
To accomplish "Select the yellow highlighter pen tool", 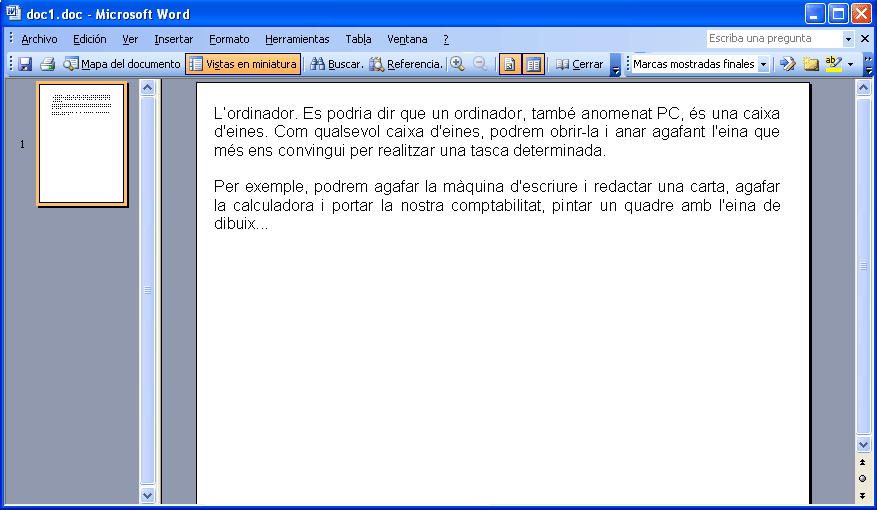I will (x=833, y=64).
